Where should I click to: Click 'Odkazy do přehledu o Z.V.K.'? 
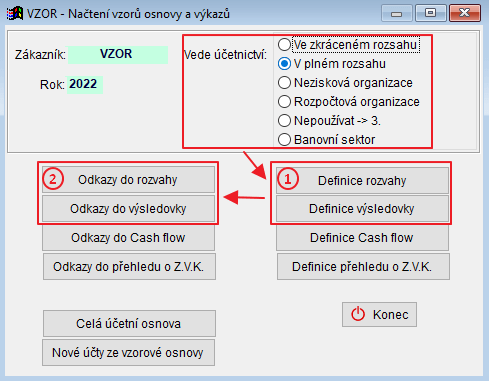pyautogui.click(x=129, y=267)
